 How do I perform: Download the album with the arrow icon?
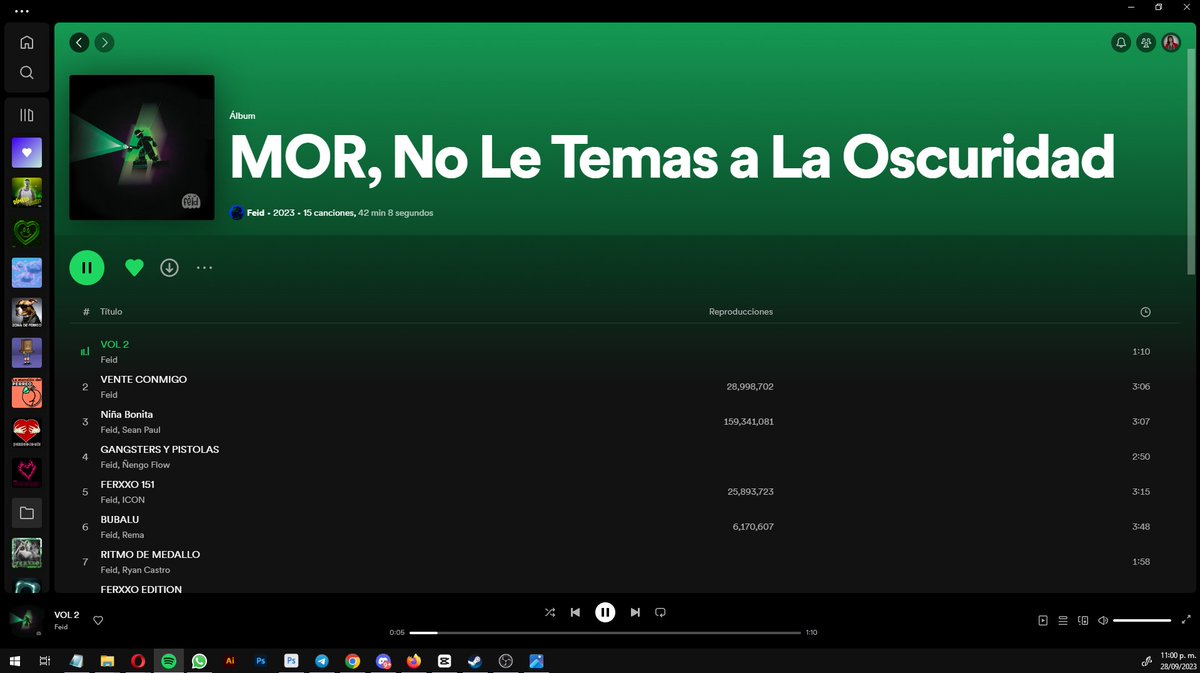point(170,267)
